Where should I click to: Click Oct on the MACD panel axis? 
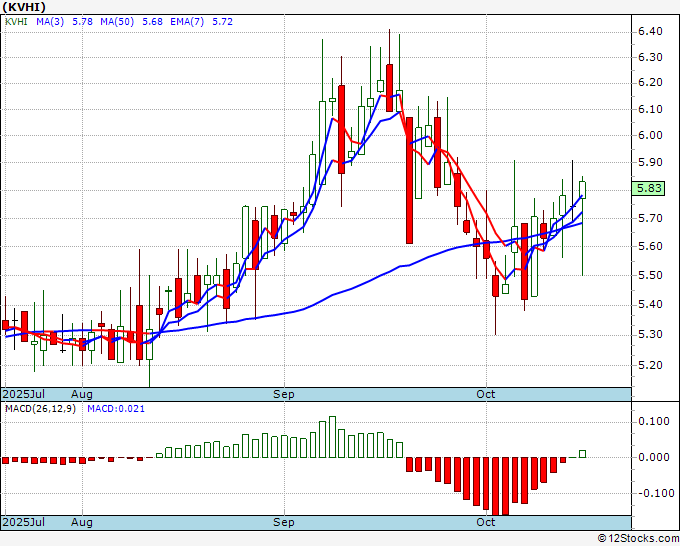[x=485, y=522]
